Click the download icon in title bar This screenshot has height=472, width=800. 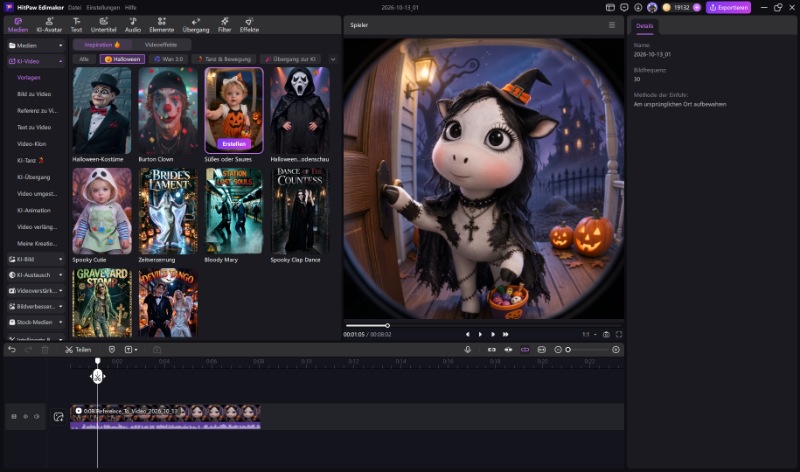point(638,7)
